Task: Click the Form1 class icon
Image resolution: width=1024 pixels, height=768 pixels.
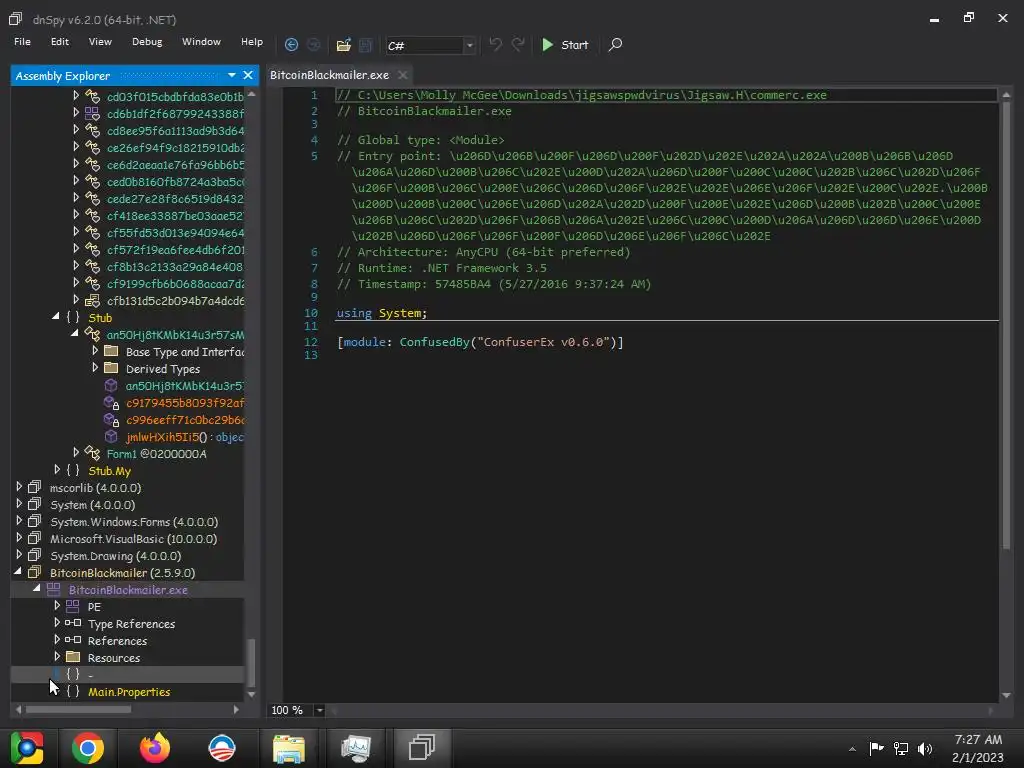Action: click(93, 453)
